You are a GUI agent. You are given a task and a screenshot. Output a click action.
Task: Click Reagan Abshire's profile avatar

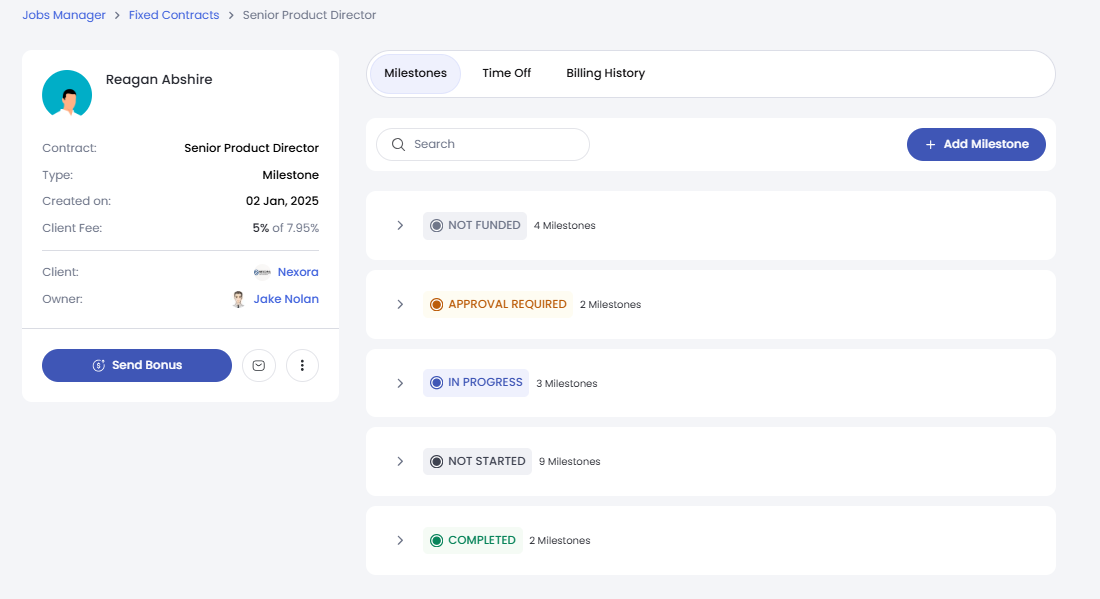67,95
